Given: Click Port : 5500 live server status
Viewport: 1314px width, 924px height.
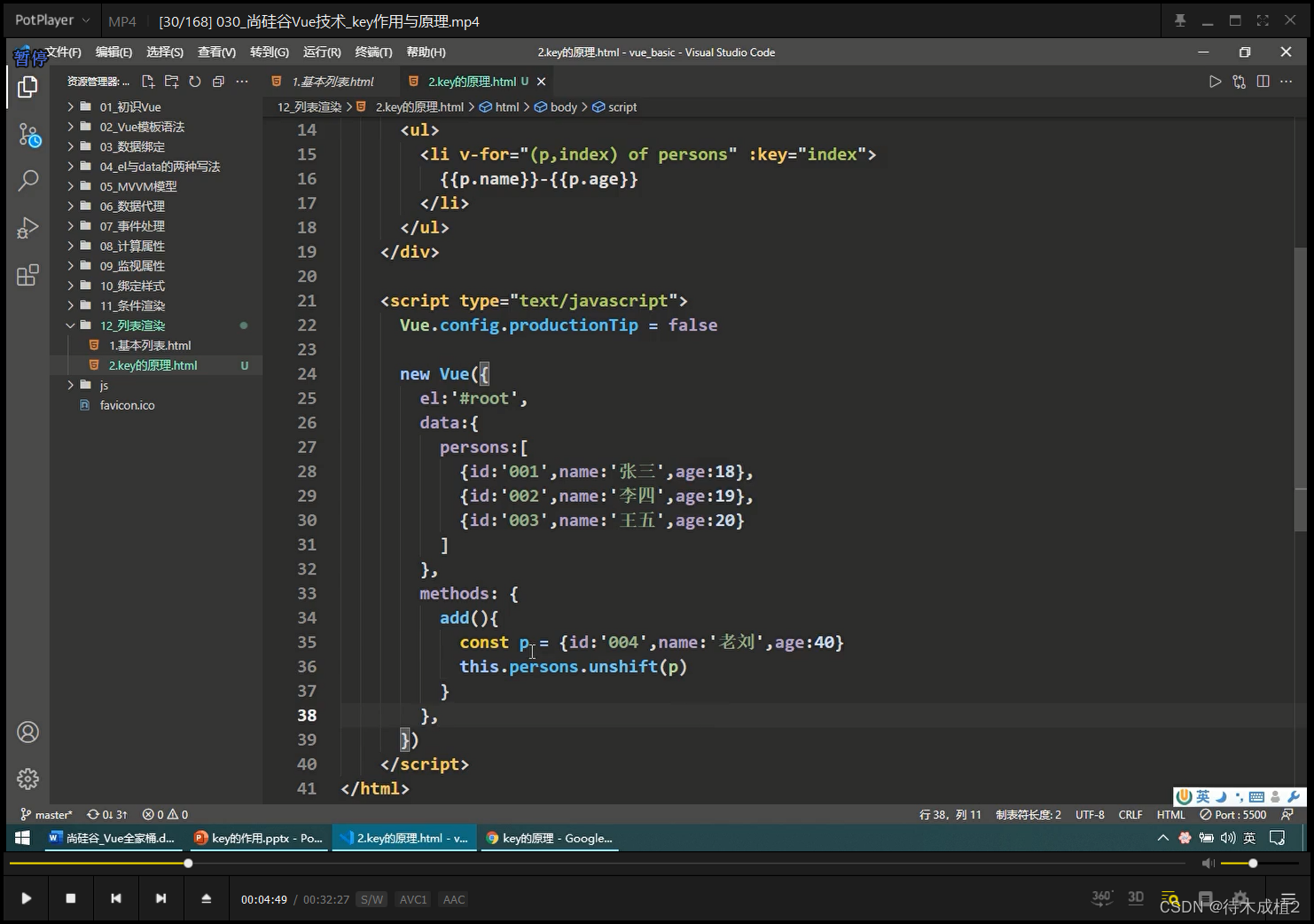Looking at the screenshot, I should click(x=1233, y=814).
